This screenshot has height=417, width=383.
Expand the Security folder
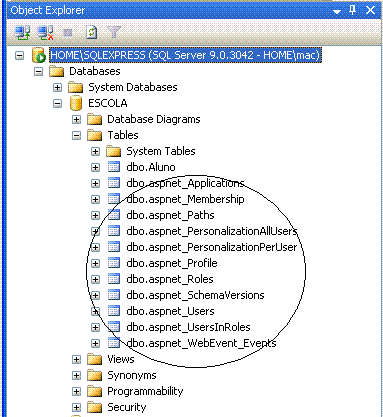(x=77, y=407)
